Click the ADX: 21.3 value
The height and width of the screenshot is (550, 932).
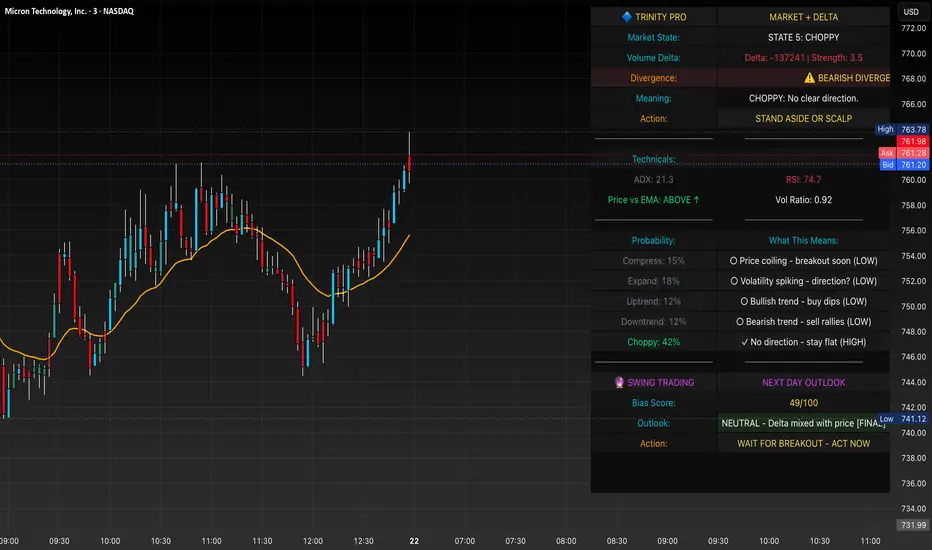click(653, 180)
